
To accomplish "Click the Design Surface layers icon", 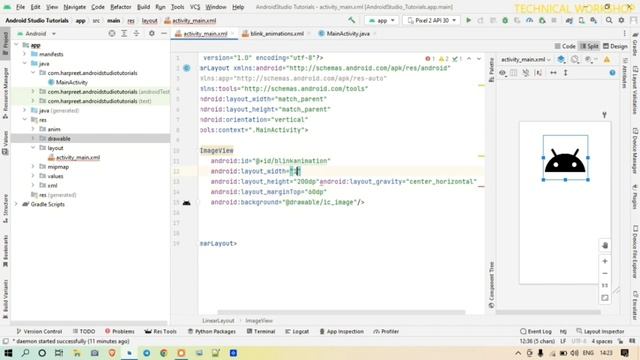I will (x=561, y=60).
